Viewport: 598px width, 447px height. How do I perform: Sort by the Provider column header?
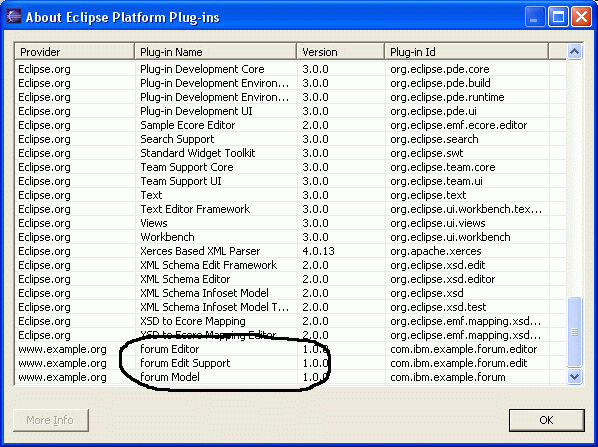tap(75, 52)
